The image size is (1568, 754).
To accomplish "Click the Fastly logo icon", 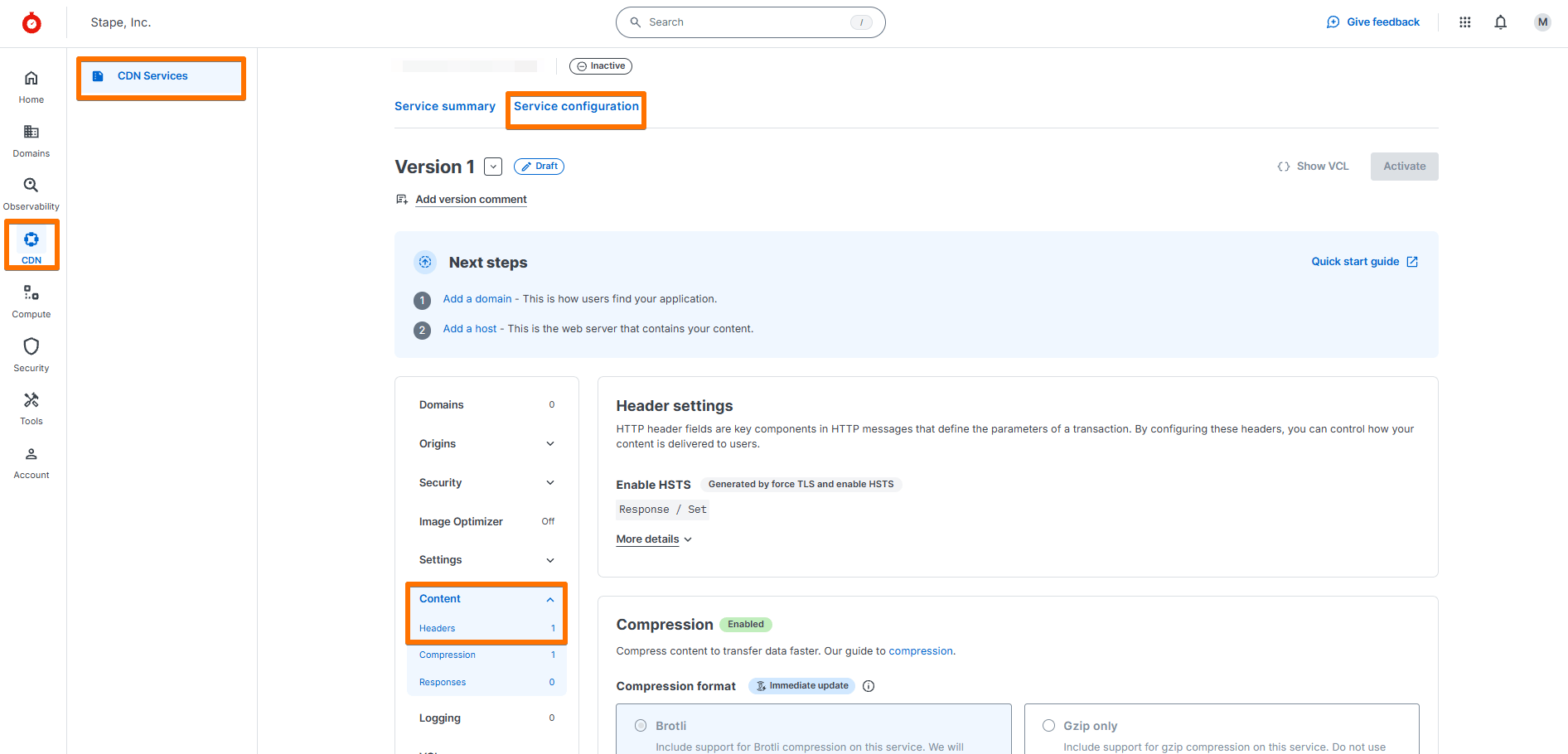I will [31, 22].
